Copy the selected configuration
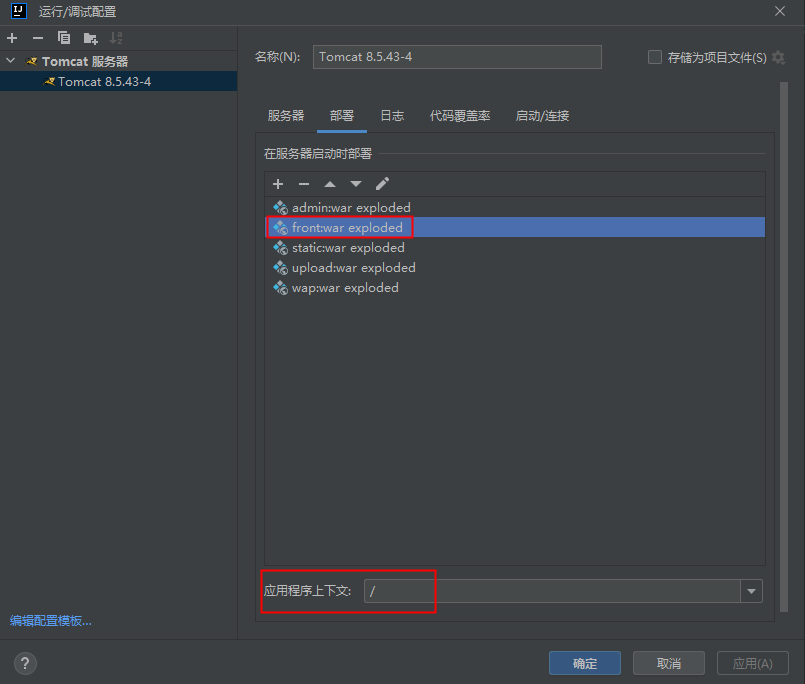This screenshot has width=805, height=684. click(x=64, y=38)
